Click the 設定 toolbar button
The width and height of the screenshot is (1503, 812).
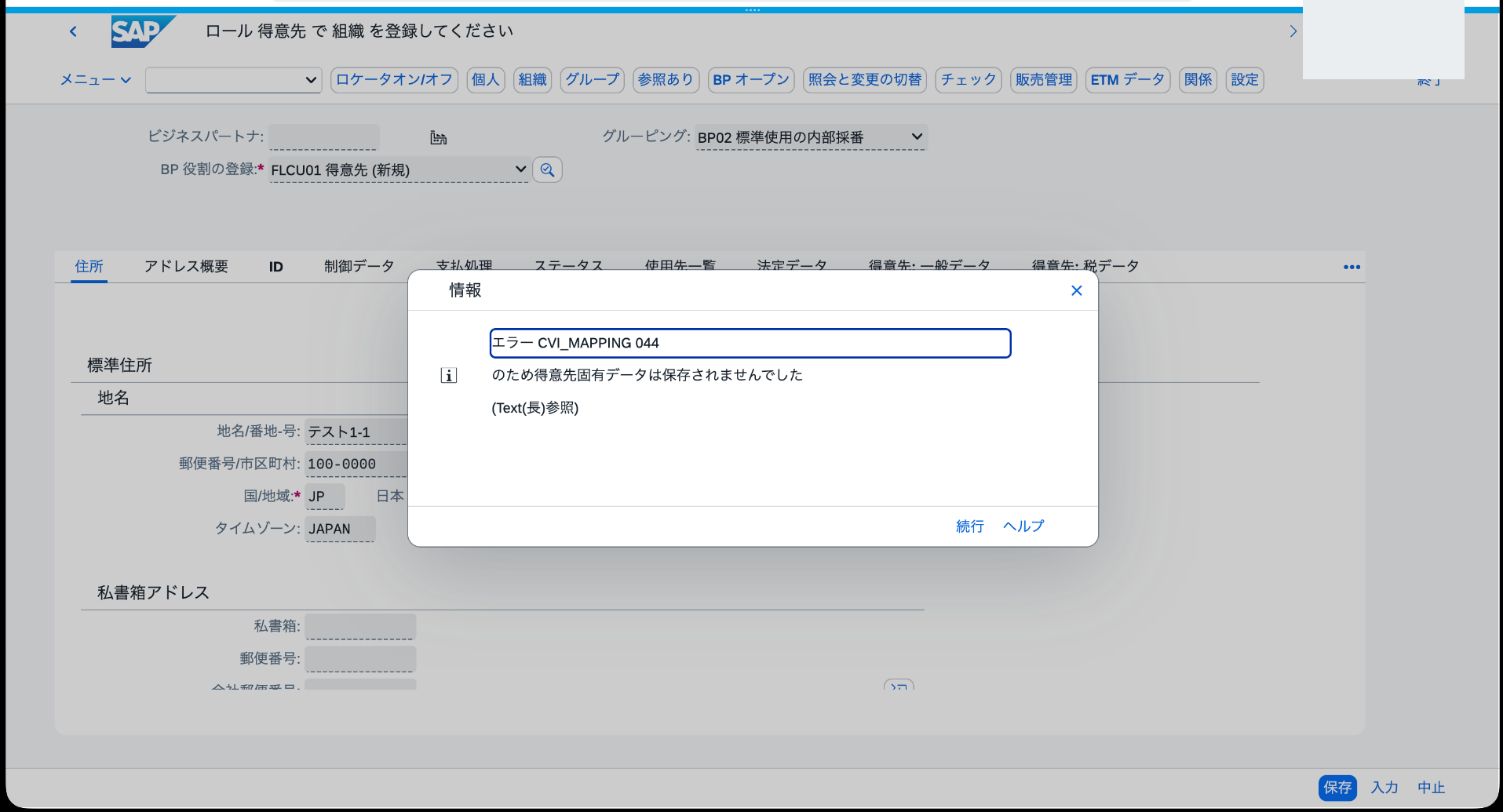1245,79
